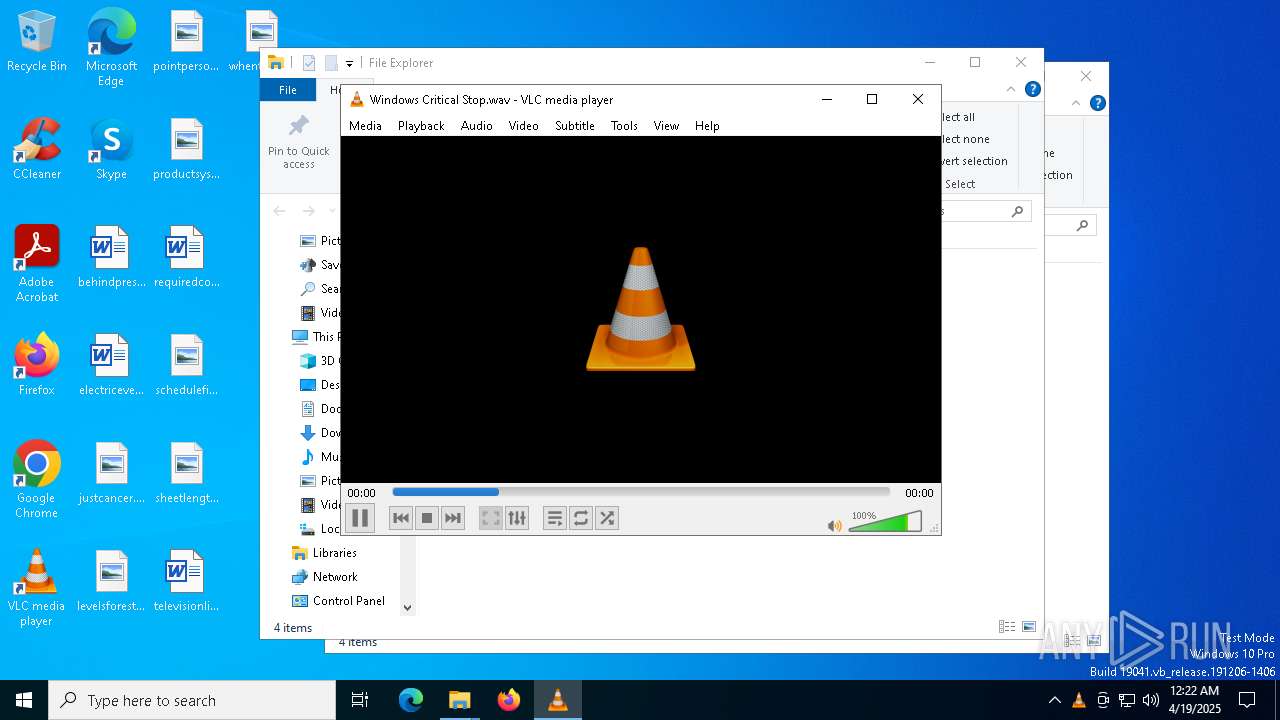Skip to previous media in VLC
This screenshot has width=1280, height=720.
pos(401,518)
